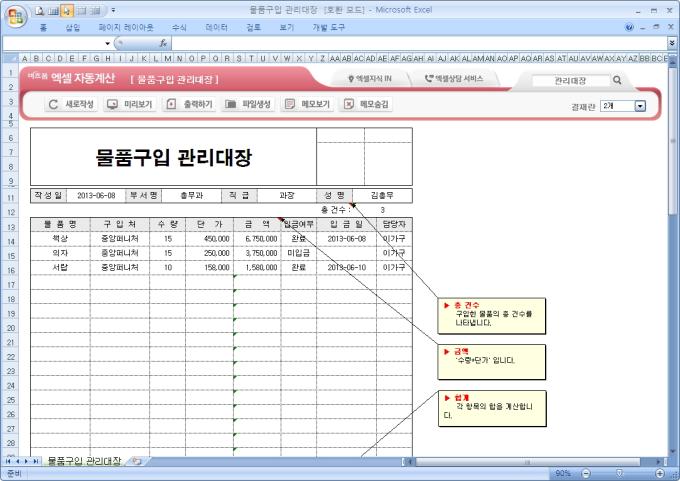
Task: Click the 입금여부 column header cell
Action: (x=298, y=224)
